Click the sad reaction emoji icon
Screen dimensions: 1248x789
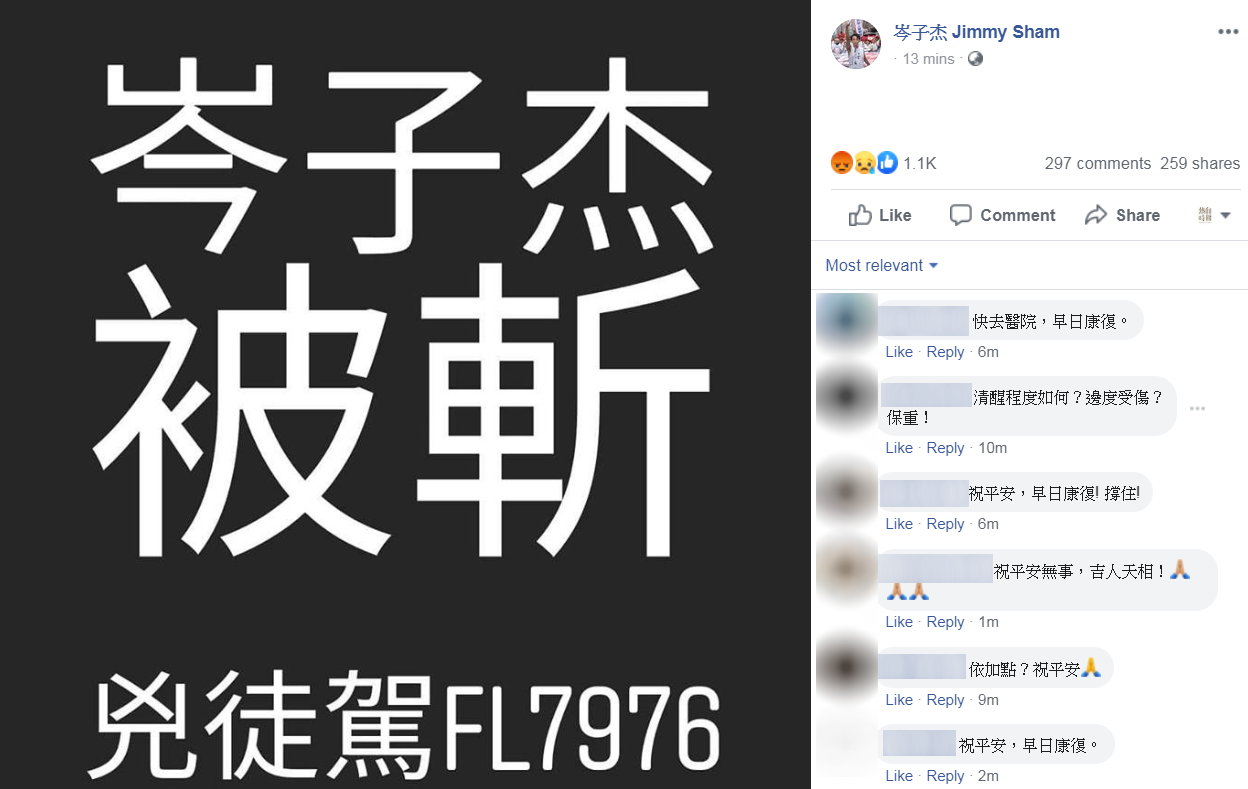[864, 163]
